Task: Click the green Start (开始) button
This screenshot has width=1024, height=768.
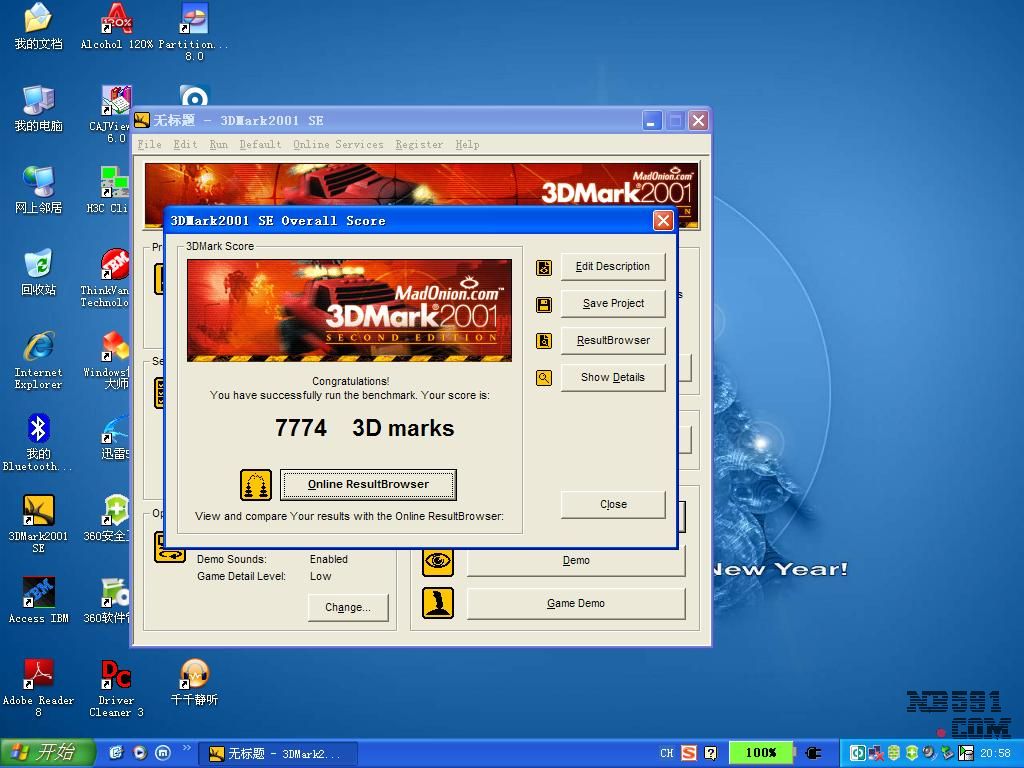Action: (47, 752)
